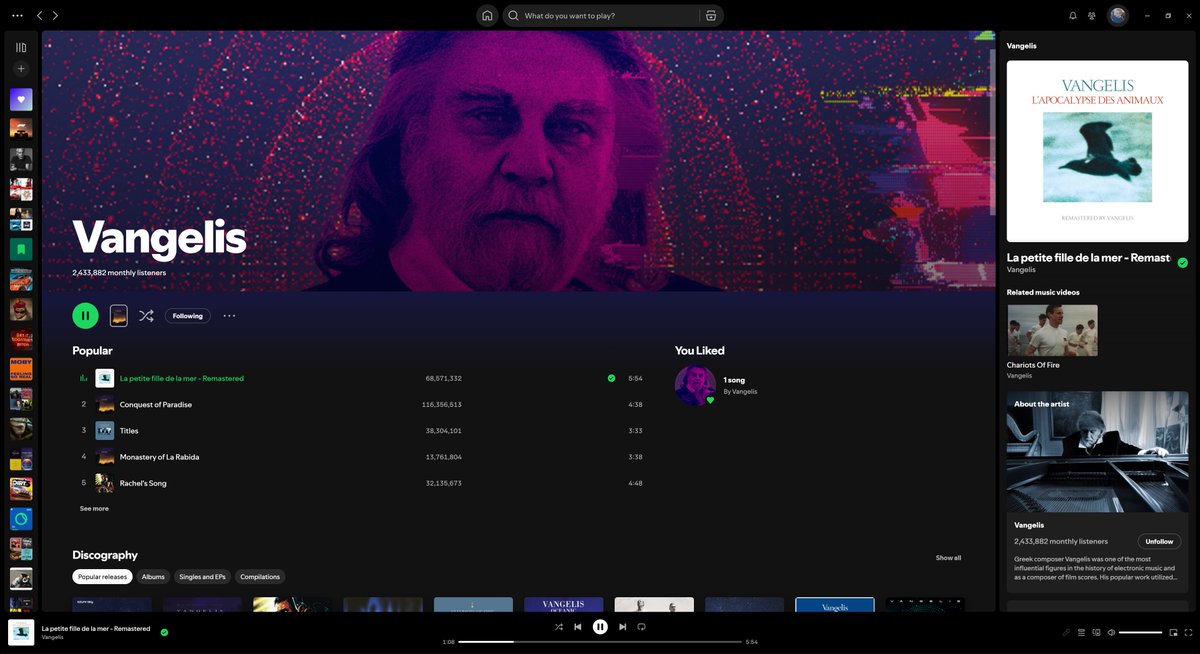Show all discography releases
Viewport: 1200px width, 654px height.
(948, 558)
